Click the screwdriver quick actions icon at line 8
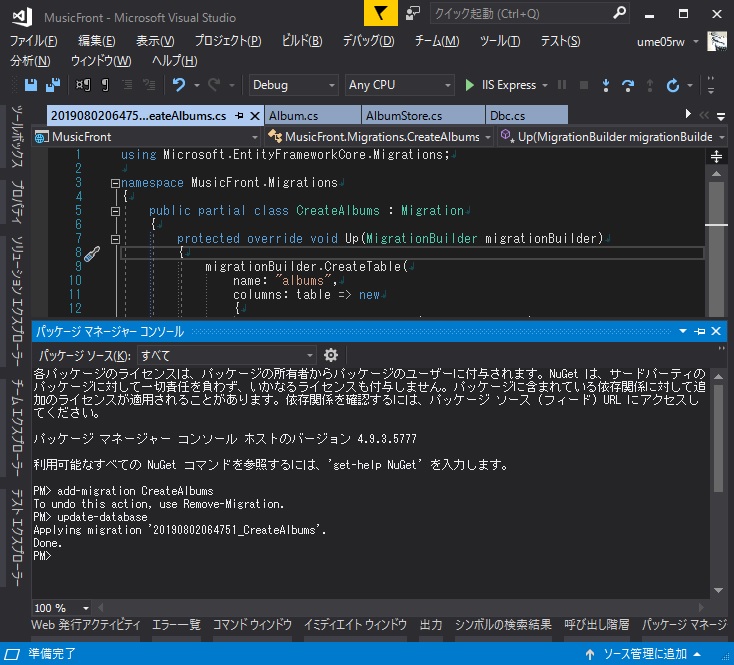 (x=92, y=254)
